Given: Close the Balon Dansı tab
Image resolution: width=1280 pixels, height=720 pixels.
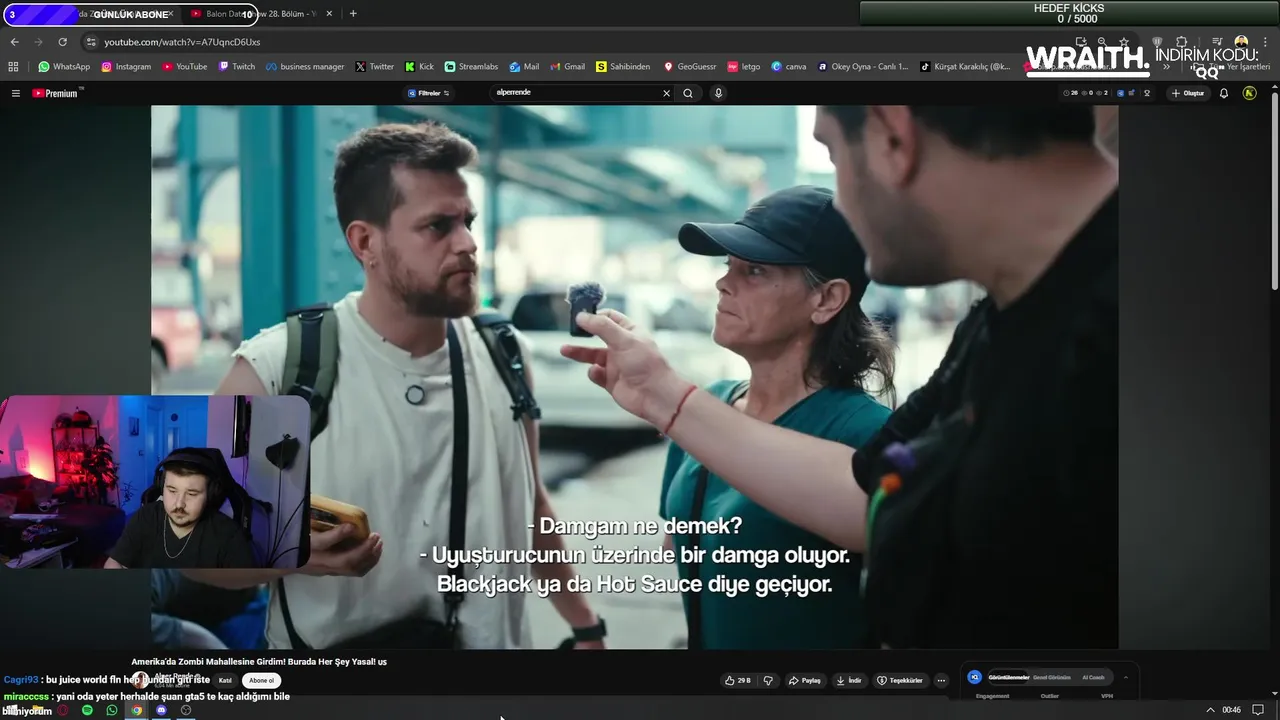Looking at the screenshot, I should (x=329, y=14).
